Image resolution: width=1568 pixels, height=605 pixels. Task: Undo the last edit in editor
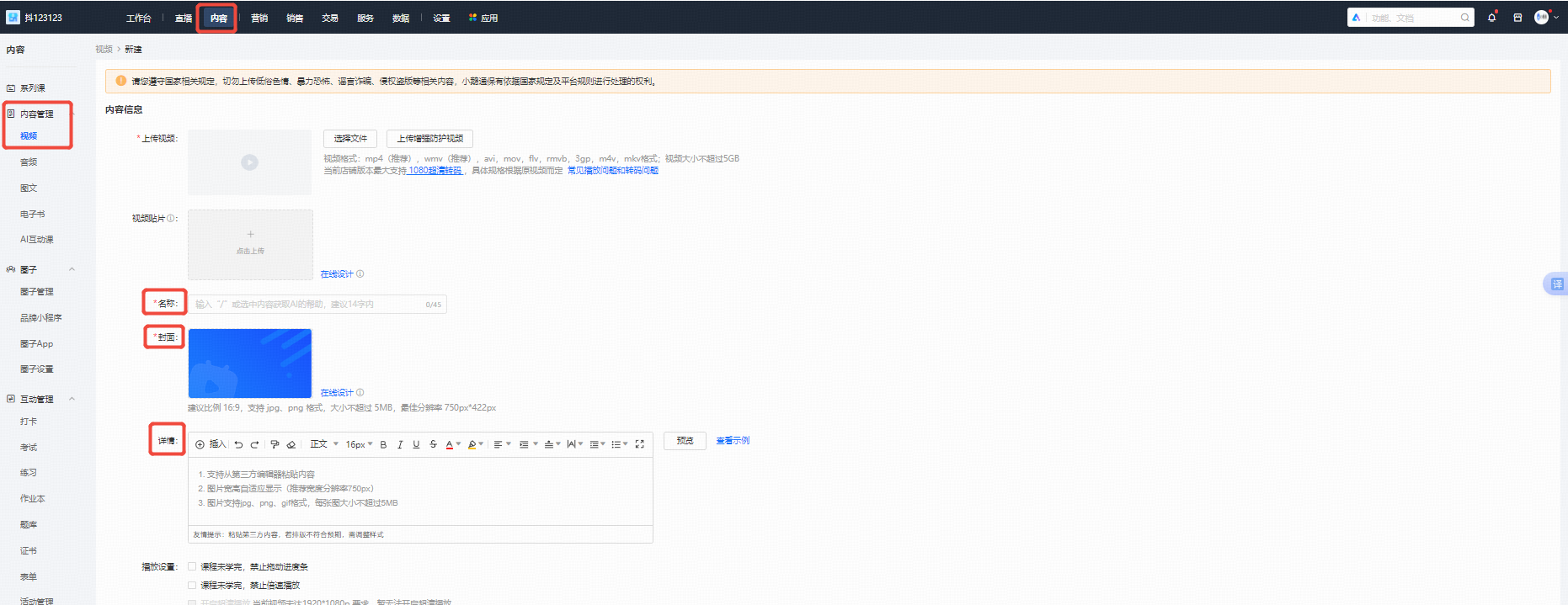coord(238,444)
